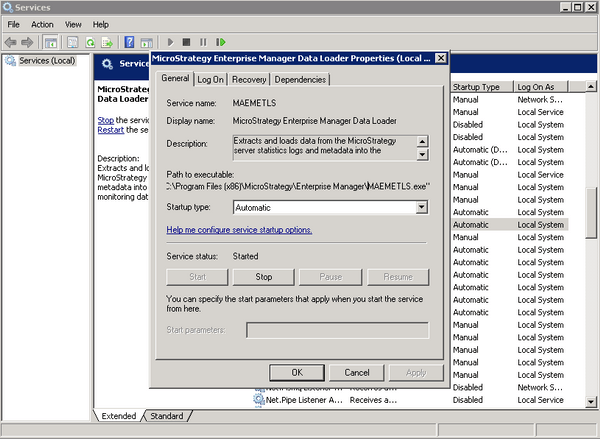Image resolution: width=600 pixels, height=439 pixels.
Task: Click the Stop button in the dialog
Action: pos(264,277)
